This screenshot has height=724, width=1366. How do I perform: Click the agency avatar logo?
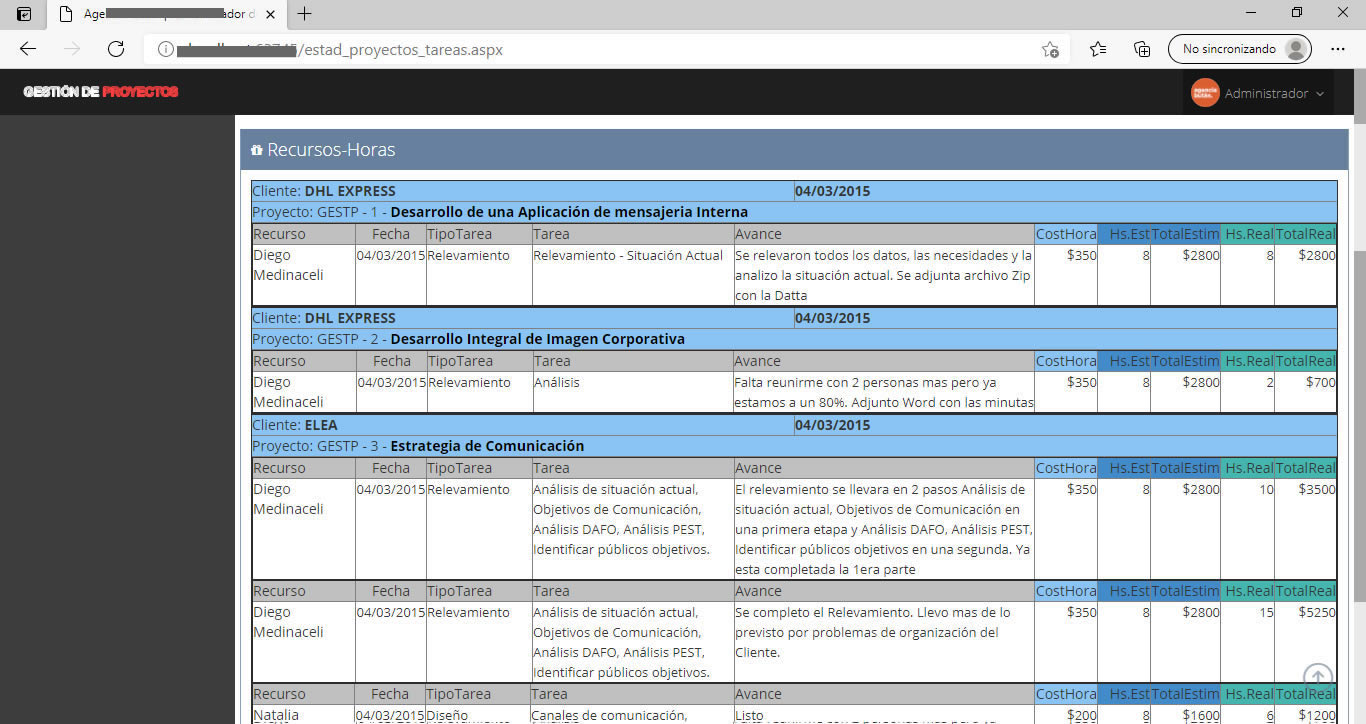[x=1205, y=93]
